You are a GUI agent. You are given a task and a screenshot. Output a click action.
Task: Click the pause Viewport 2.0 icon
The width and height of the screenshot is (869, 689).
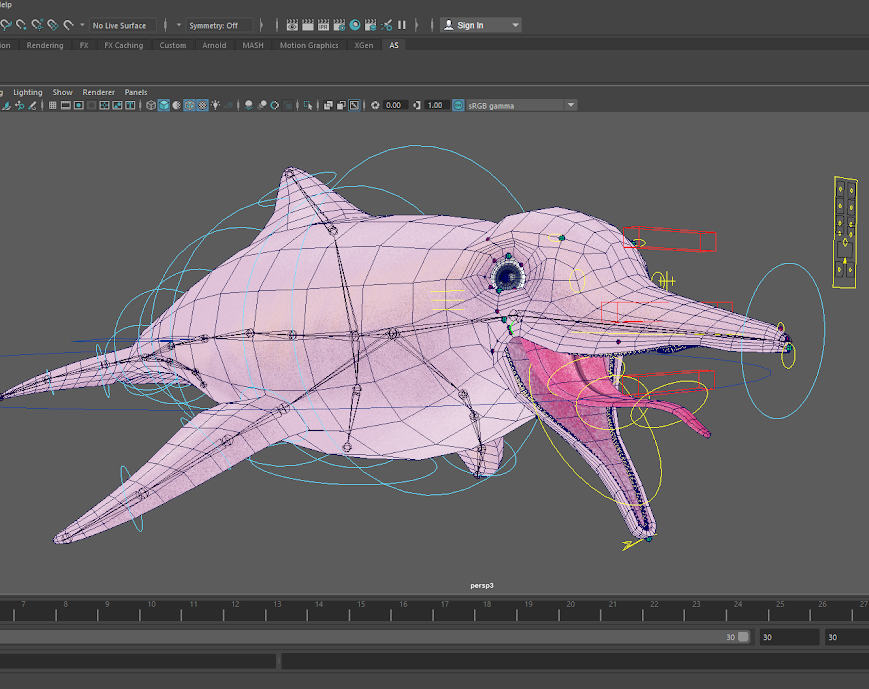[402, 25]
